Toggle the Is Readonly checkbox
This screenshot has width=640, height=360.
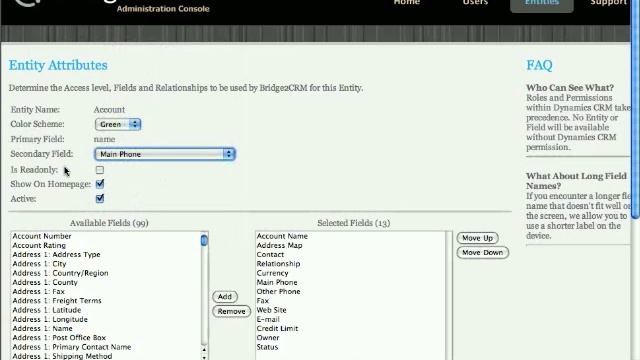(100, 170)
